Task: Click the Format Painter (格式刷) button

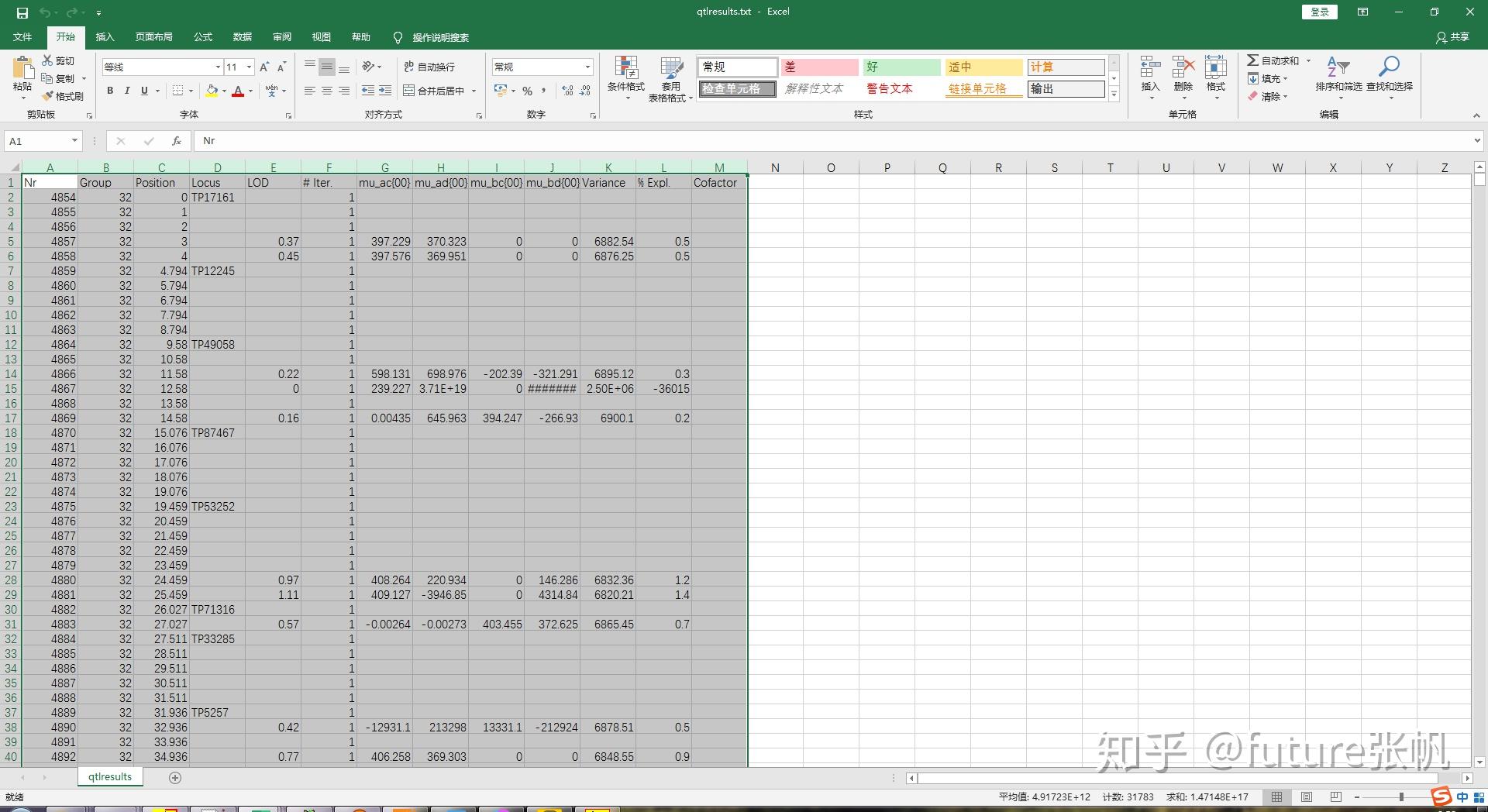Action: [63, 96]
